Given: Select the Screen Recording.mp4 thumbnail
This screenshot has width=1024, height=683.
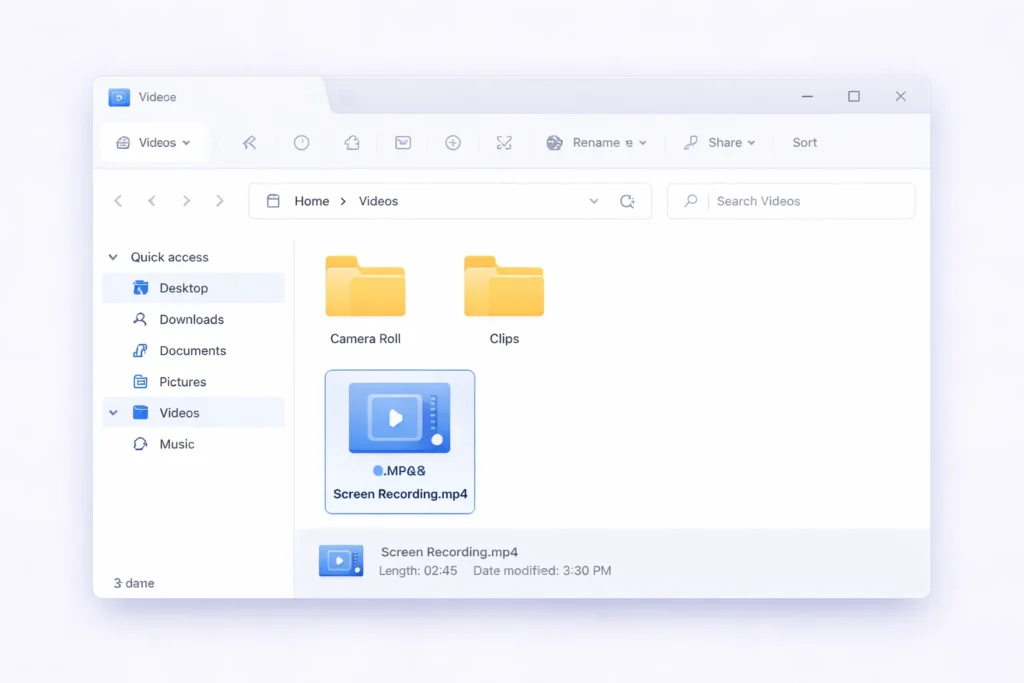Looking at the screenshot, I should pos(400,417).
